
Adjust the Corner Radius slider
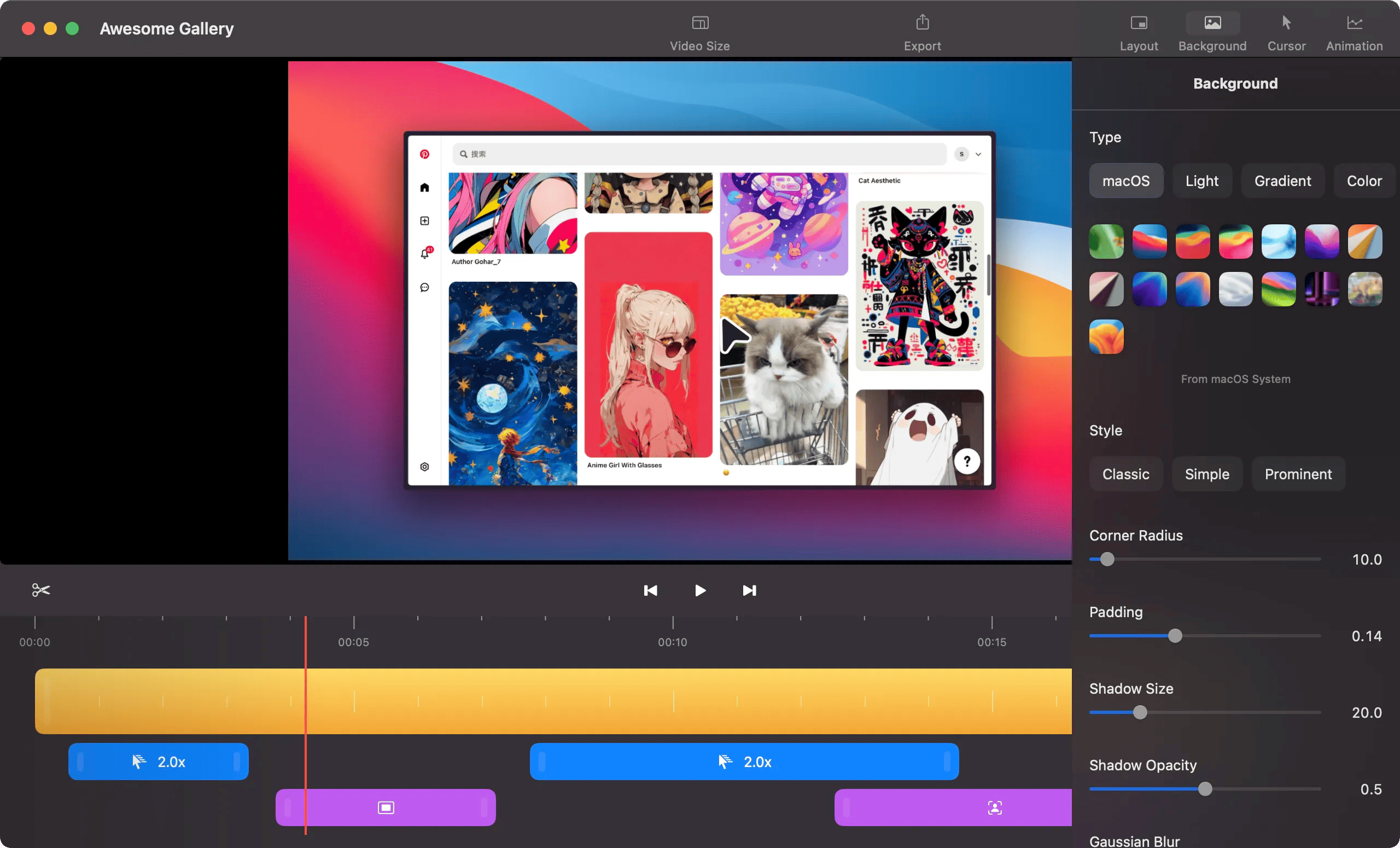point(1106,559)
